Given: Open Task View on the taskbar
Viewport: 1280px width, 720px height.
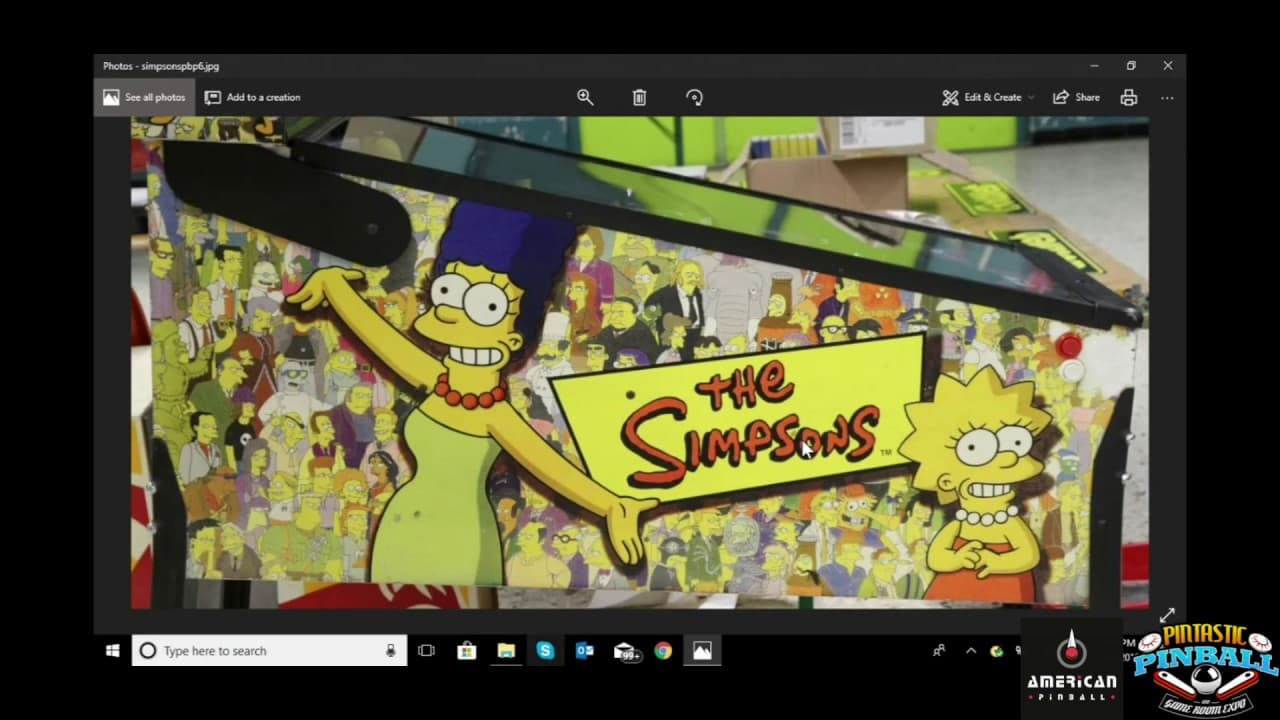Looking at the screenshot, I should 426,651.
